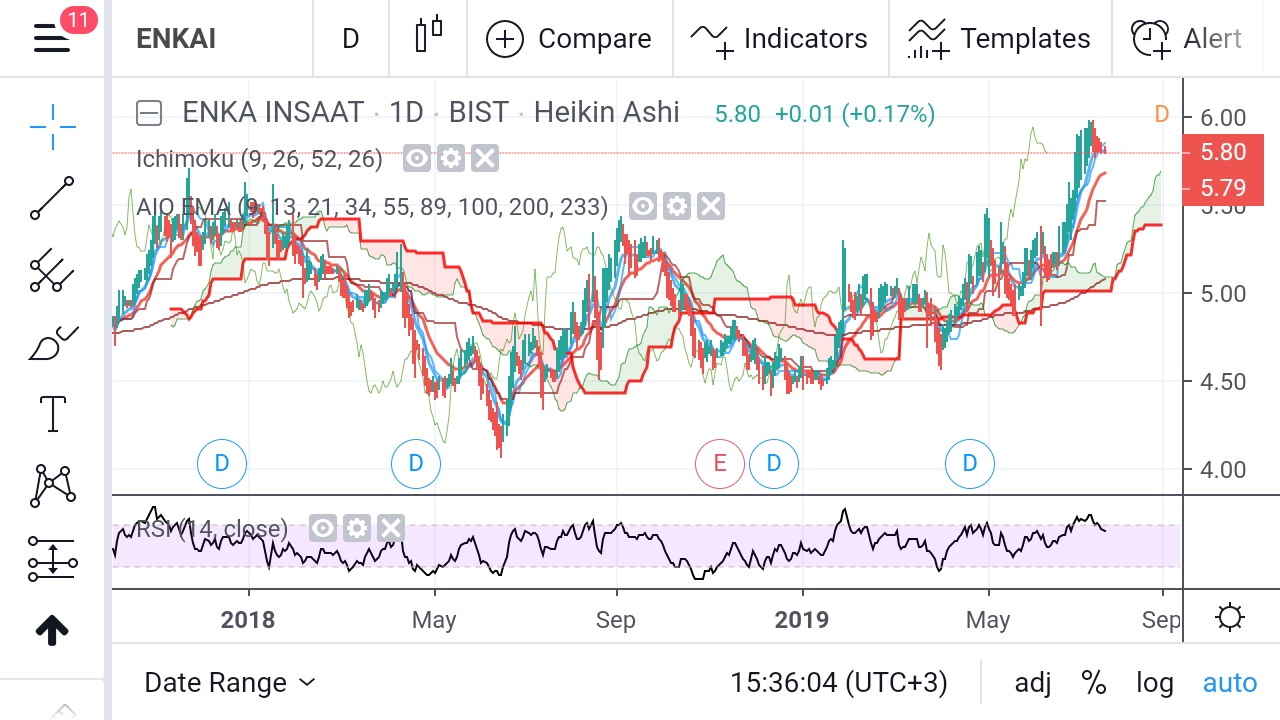Change the D daily interval
The width and height of the screenshot is (1280, 720).
click(x=350, y=39)
